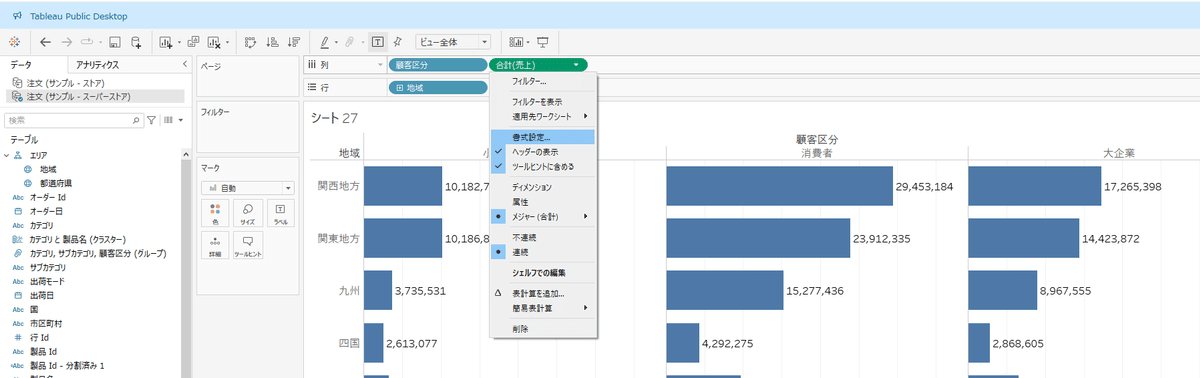Create a new worksheet chart-plus icon
Image resolution: width=1200 pixels, height=378 pixels.
click(166, 42)
